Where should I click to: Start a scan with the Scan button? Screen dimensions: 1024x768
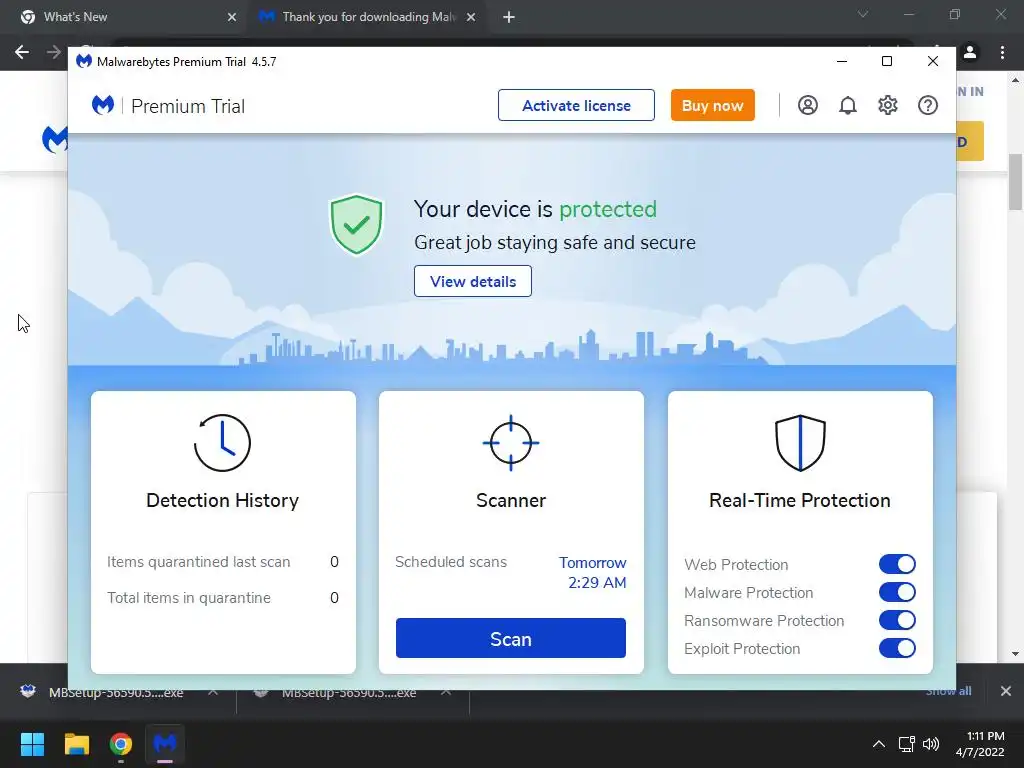[x=511, y=638]
